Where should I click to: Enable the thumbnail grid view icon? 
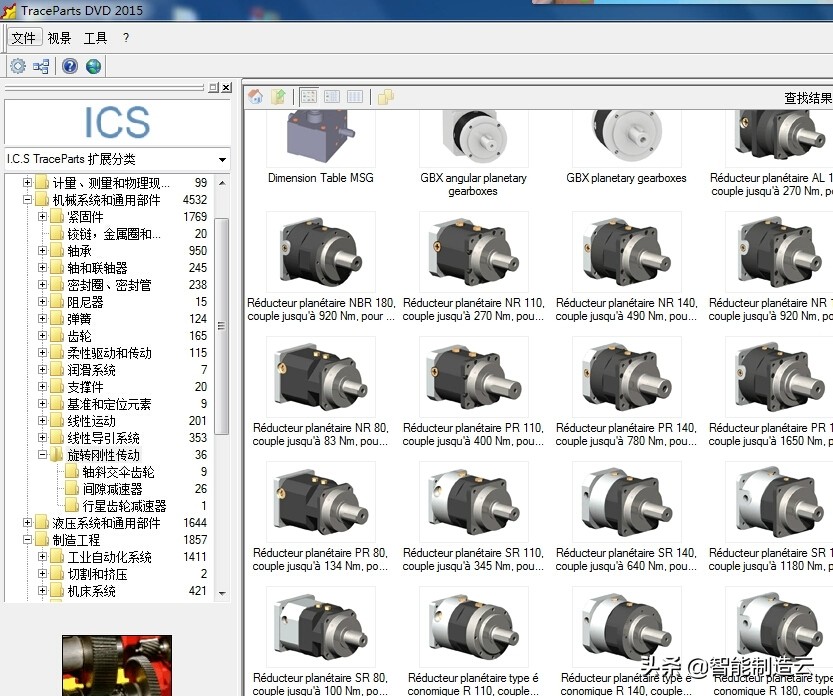coord(308,96)
